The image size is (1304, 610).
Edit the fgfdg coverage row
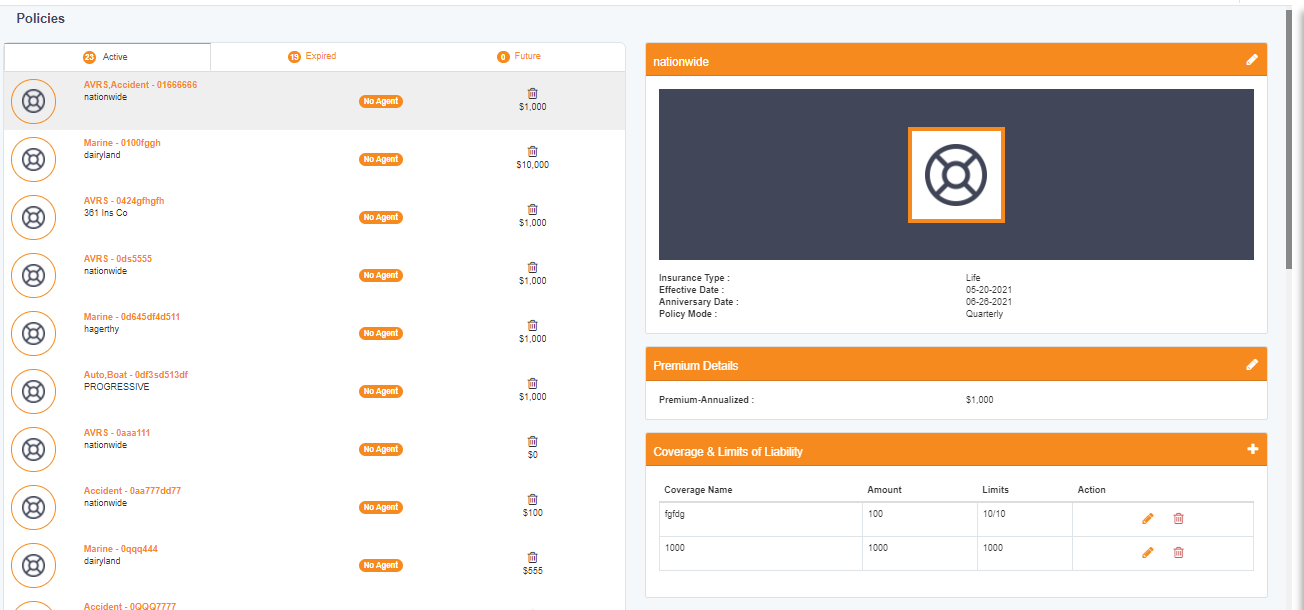[1148, 518]
